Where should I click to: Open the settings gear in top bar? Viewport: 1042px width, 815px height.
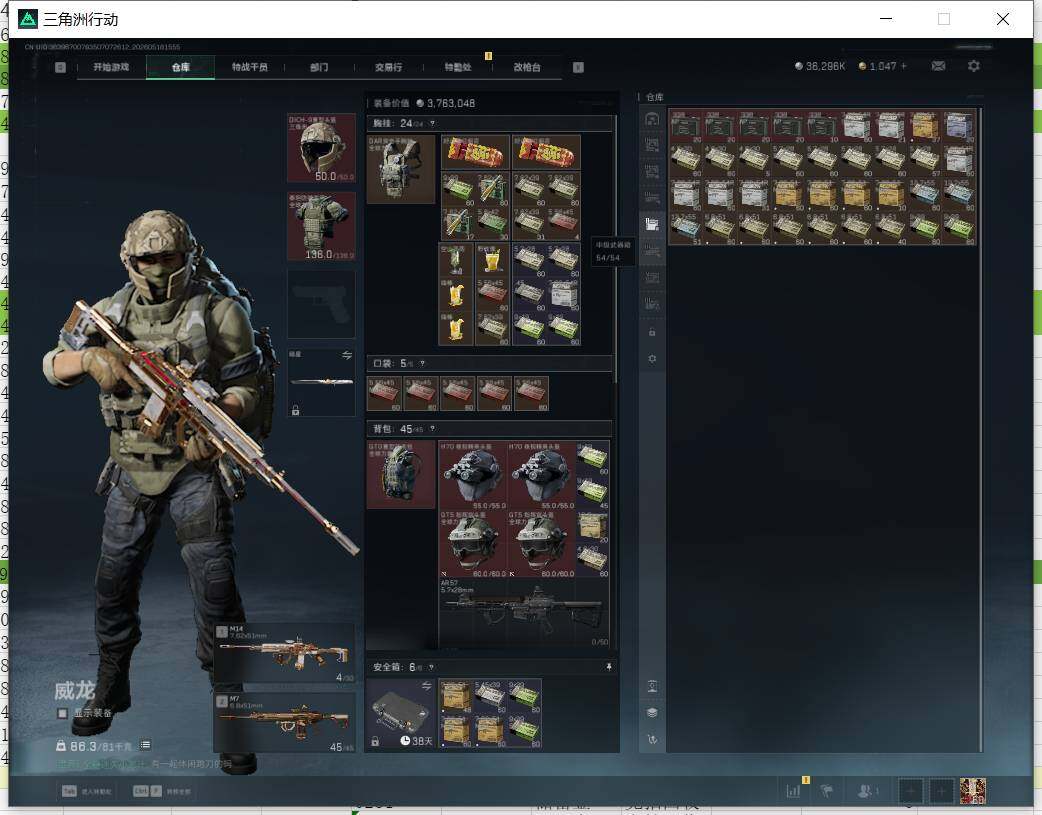pyautogui.click(x=974, y=66)
